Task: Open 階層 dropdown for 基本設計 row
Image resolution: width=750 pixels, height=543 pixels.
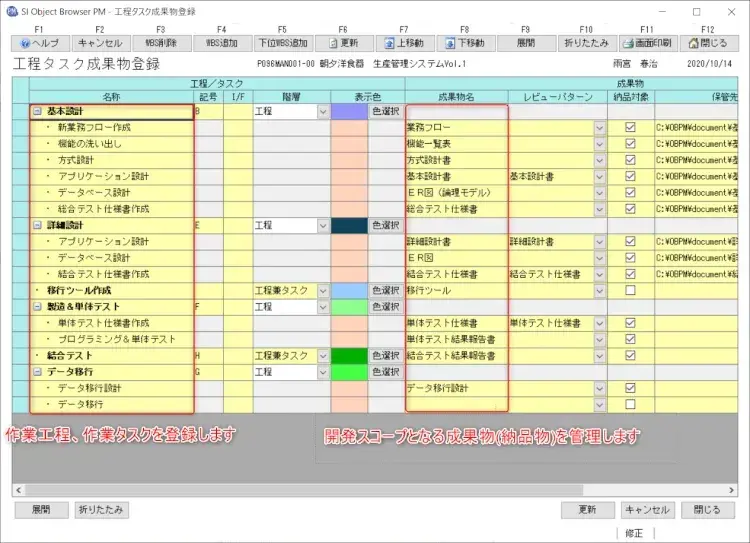Action: click(x=323, y=111)
